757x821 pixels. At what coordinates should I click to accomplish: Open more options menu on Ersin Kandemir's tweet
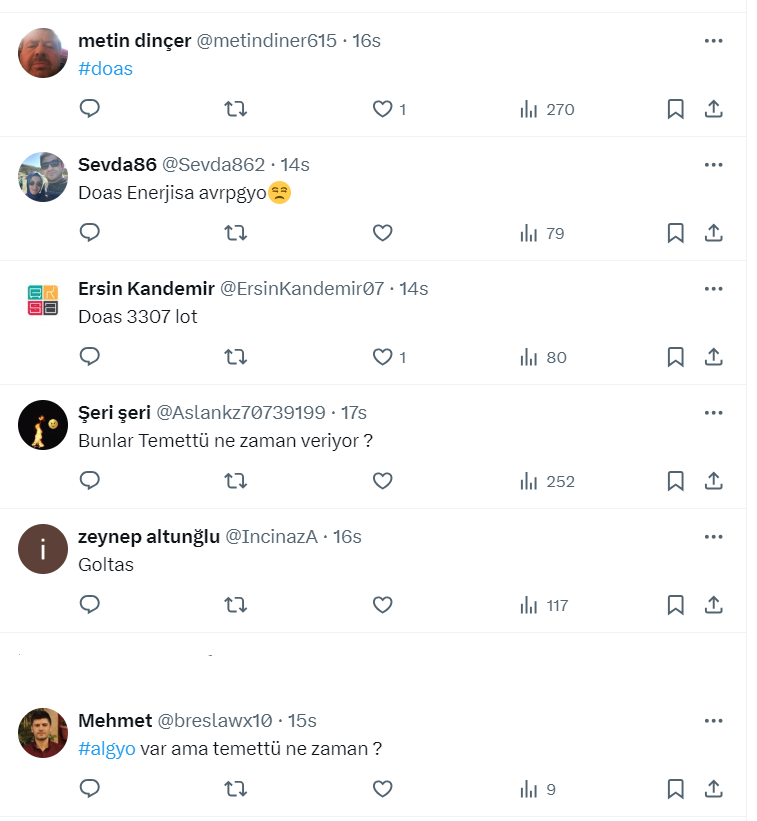713,289
